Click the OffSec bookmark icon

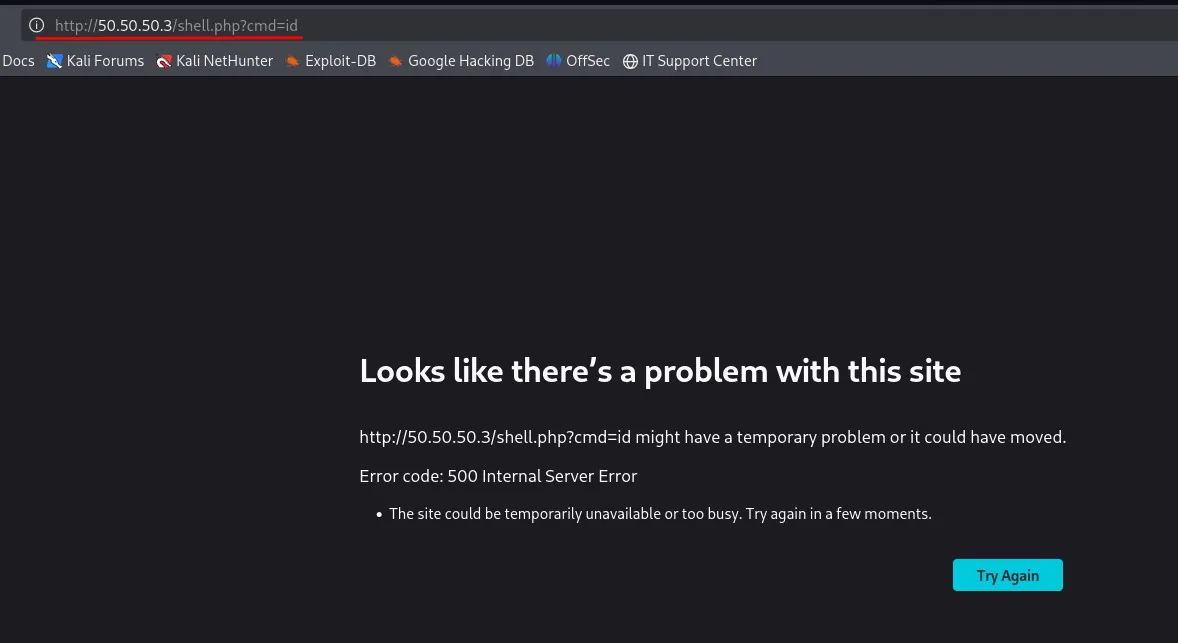pos(554,61)
